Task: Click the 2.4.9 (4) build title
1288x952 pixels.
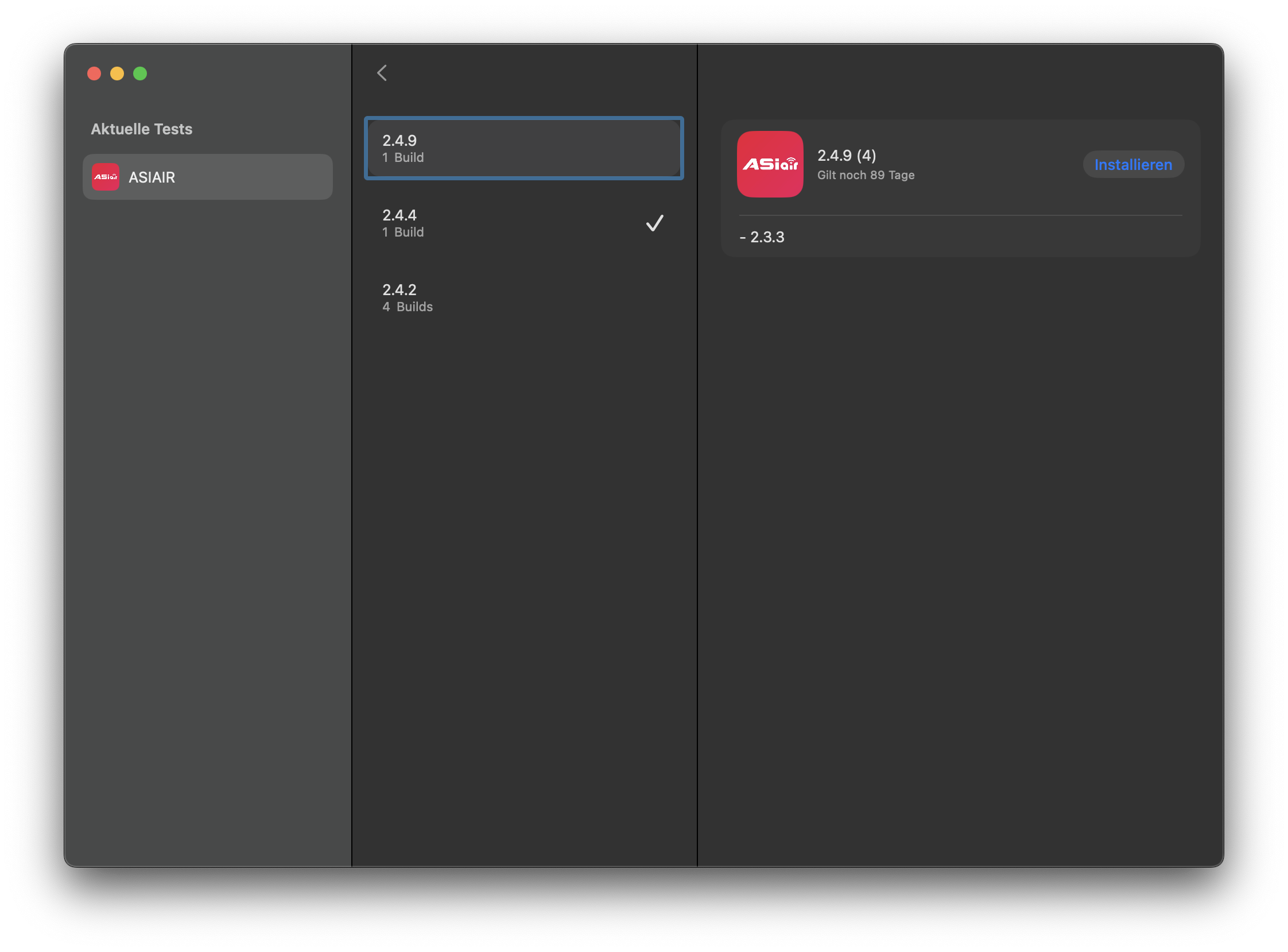Action: coord(846,156)
